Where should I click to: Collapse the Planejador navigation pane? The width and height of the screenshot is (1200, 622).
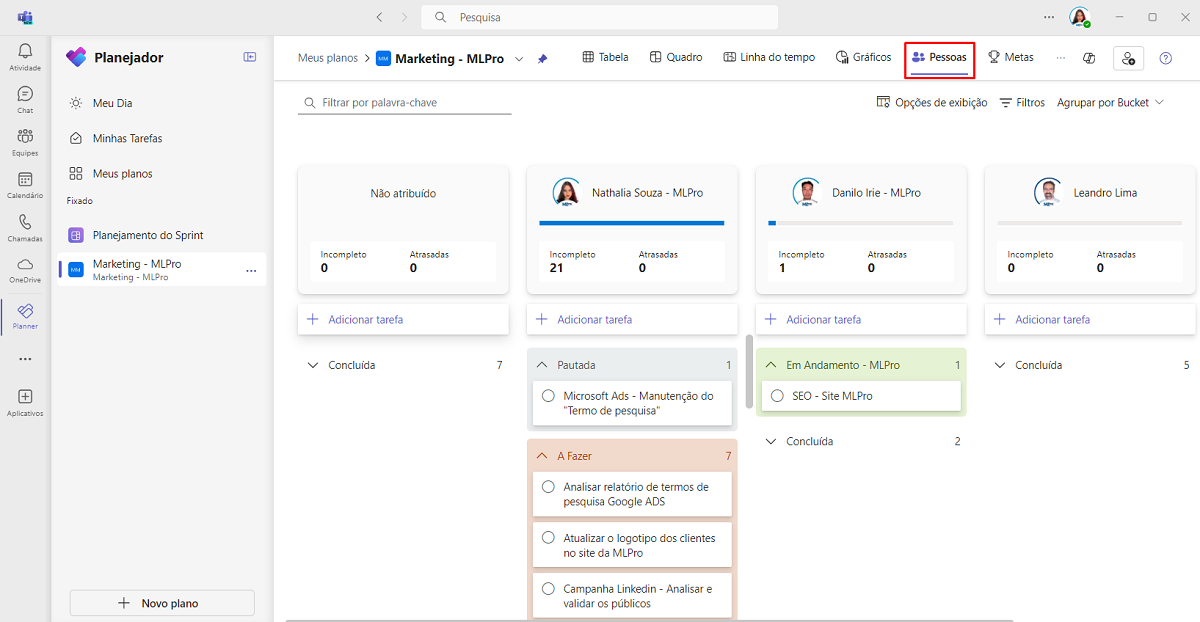[250, 57]
